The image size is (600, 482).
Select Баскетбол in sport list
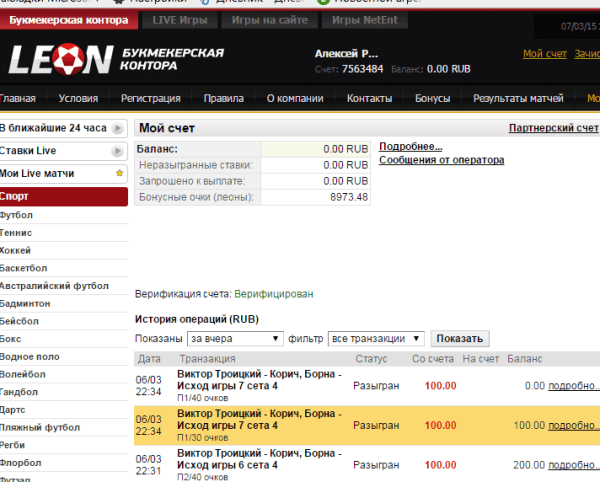pos(23,268)
